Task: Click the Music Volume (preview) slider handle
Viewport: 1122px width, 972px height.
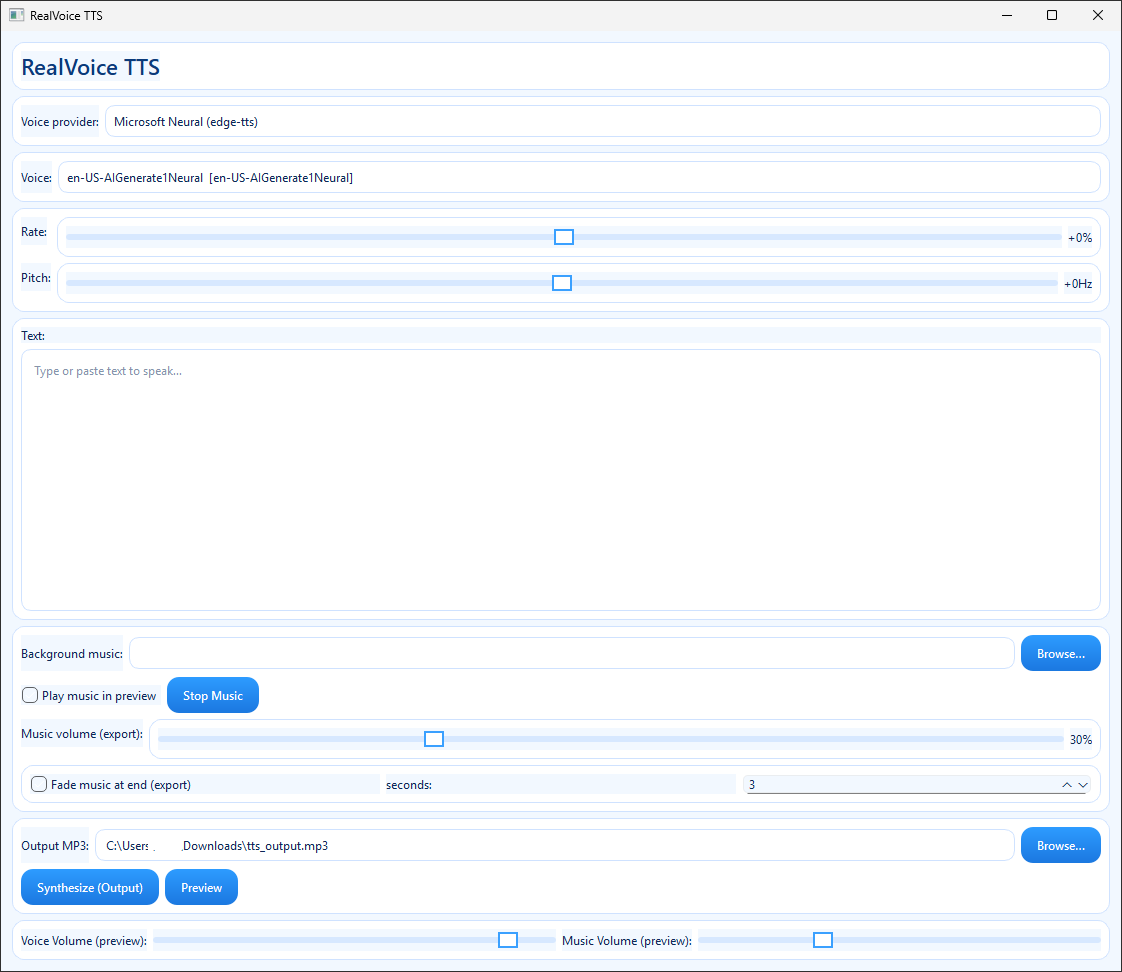Action: tap(823, 940)
